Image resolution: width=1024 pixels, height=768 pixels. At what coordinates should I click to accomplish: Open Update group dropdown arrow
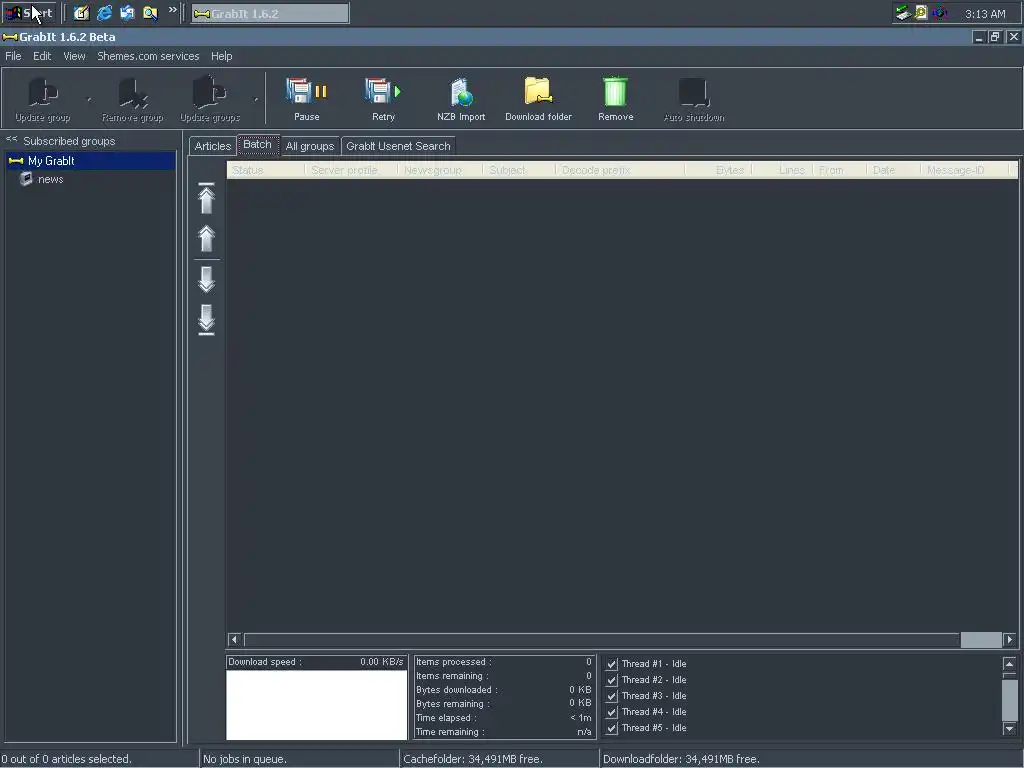pyautogui.click(x=89, y=99)
